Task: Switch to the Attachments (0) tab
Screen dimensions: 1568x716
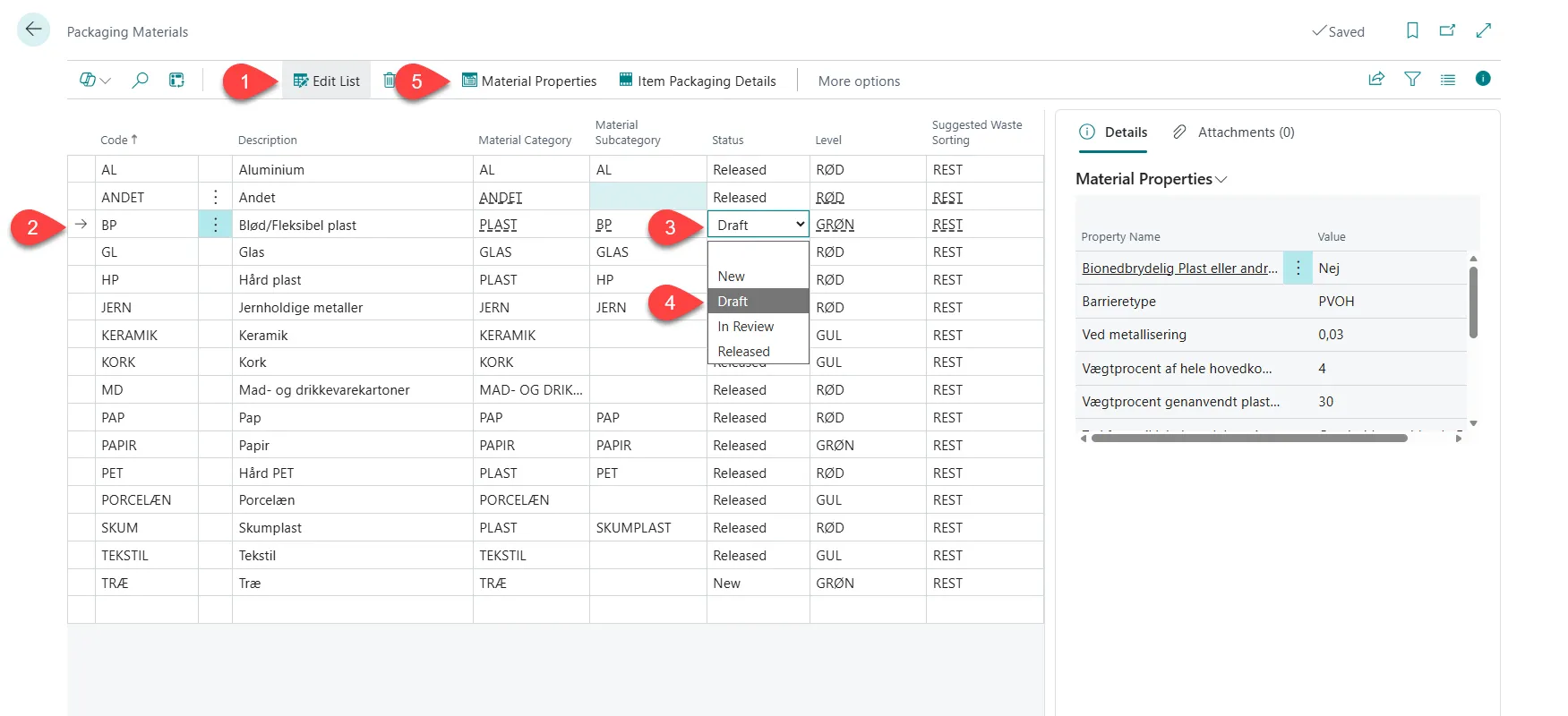Action: [1234, 132]
